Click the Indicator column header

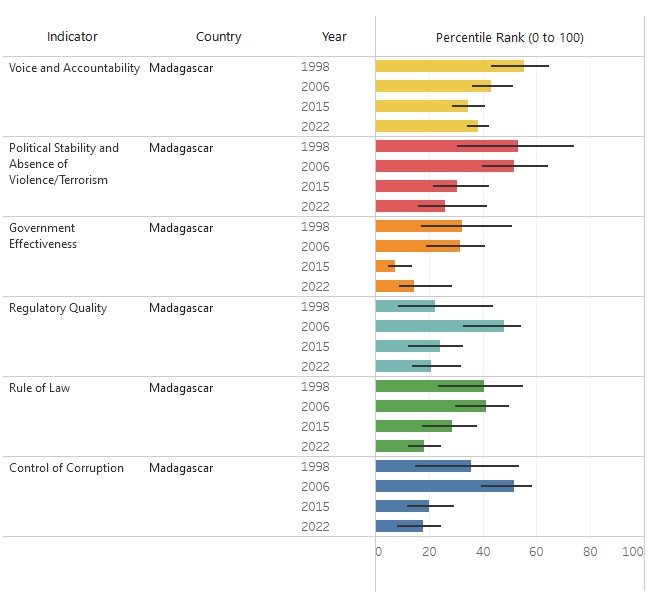point(72,37)
